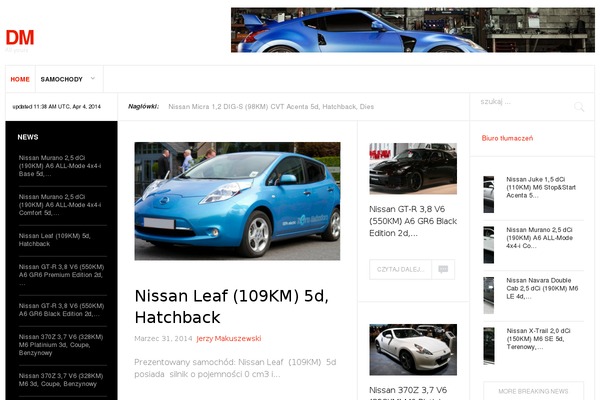Click the Nissan Juke sidebar thumbnail
Image resolution: width=600 pixels, height=400 pixels.
pos(489,194)
